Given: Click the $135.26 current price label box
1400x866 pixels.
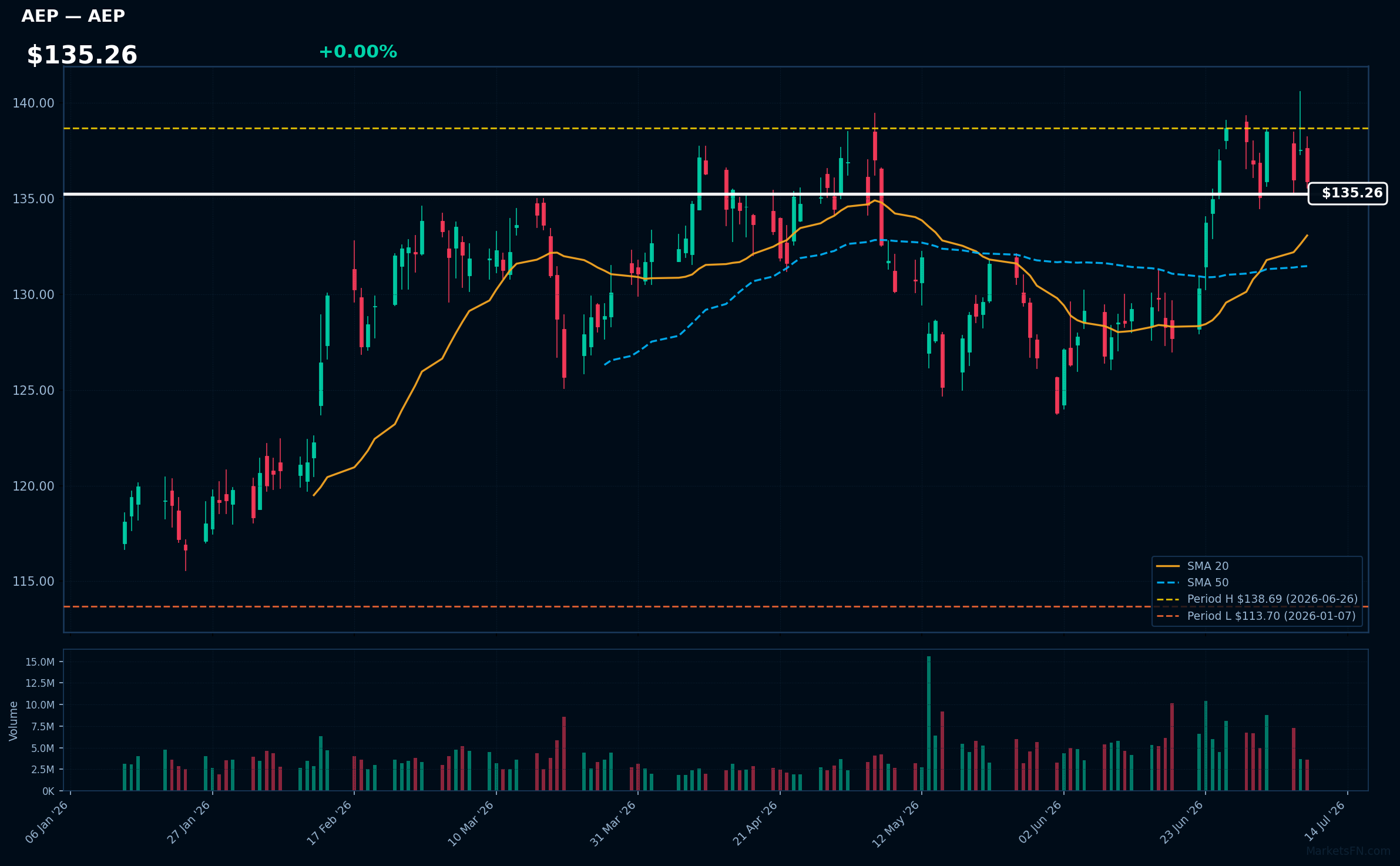Looking at the screenshot, I should click(1348, 193).
